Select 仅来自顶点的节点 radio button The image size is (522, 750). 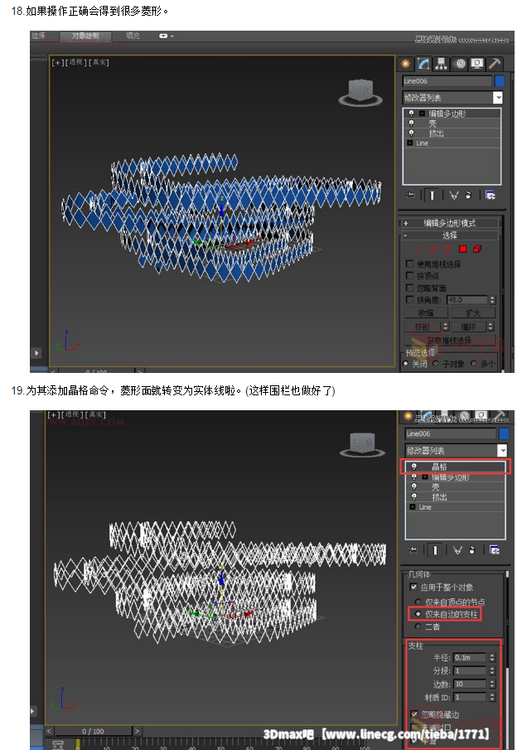[418, 602]
